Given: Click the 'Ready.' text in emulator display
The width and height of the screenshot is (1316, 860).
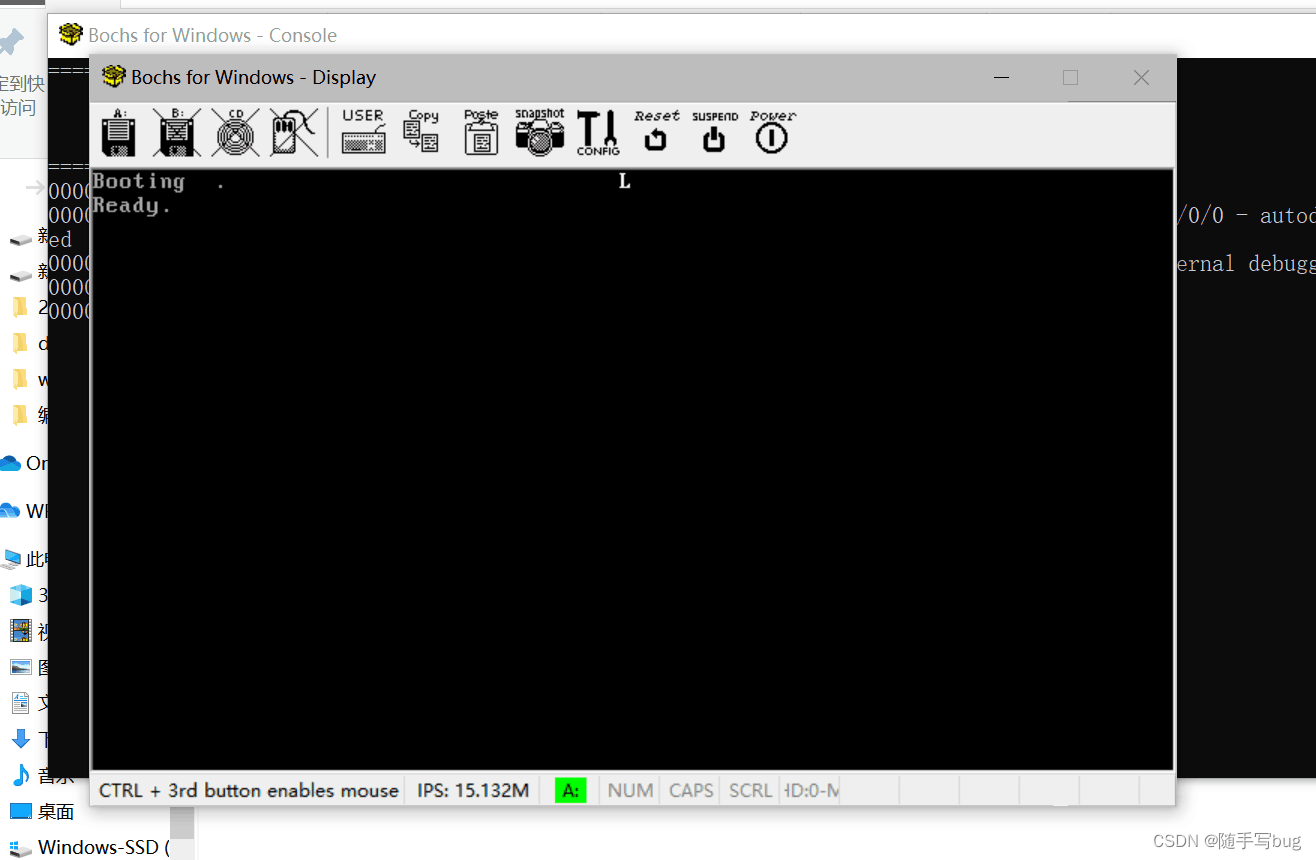Looking at the screenshot, I should point(132,205).
